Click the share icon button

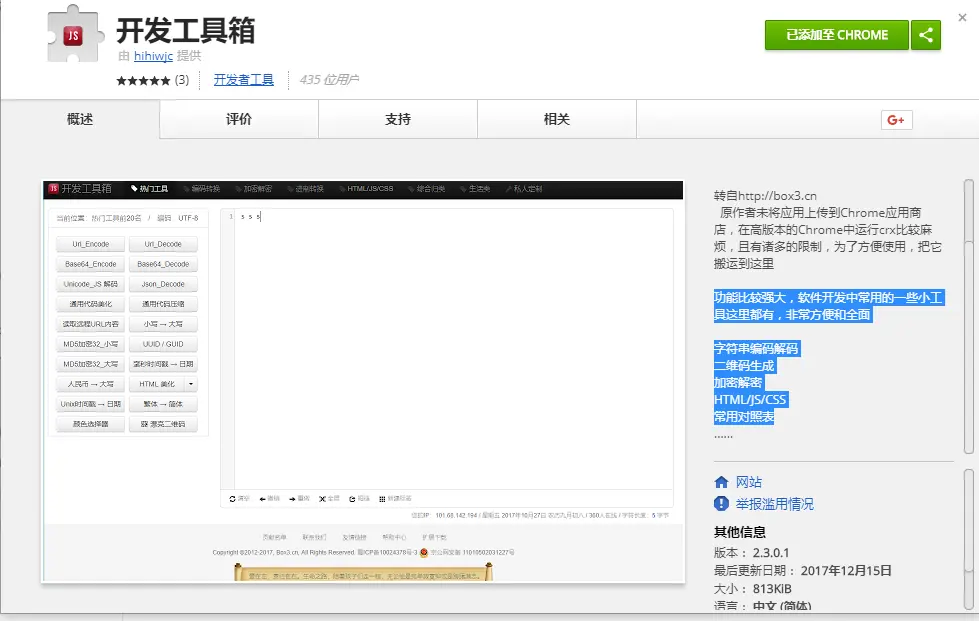pyautogui.click(x=926, y=35)
